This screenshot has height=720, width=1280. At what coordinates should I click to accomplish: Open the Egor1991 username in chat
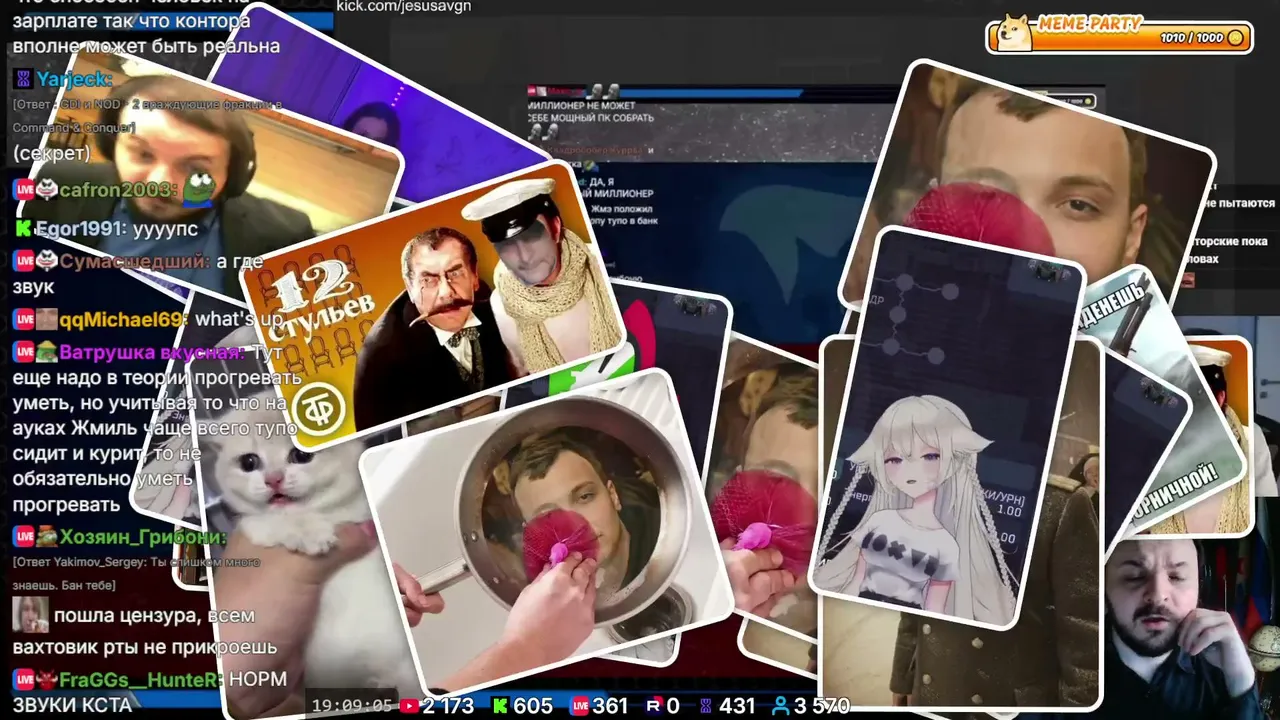pos(80,229)
